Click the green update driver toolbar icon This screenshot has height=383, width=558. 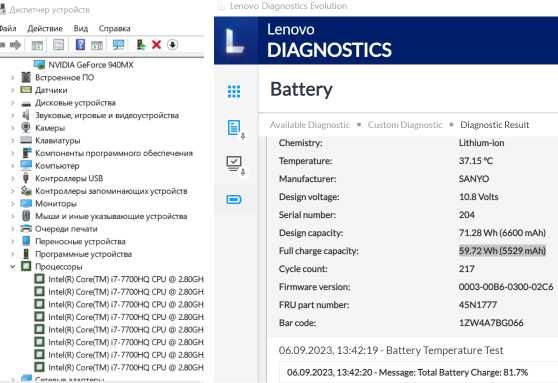coord(141,44)
